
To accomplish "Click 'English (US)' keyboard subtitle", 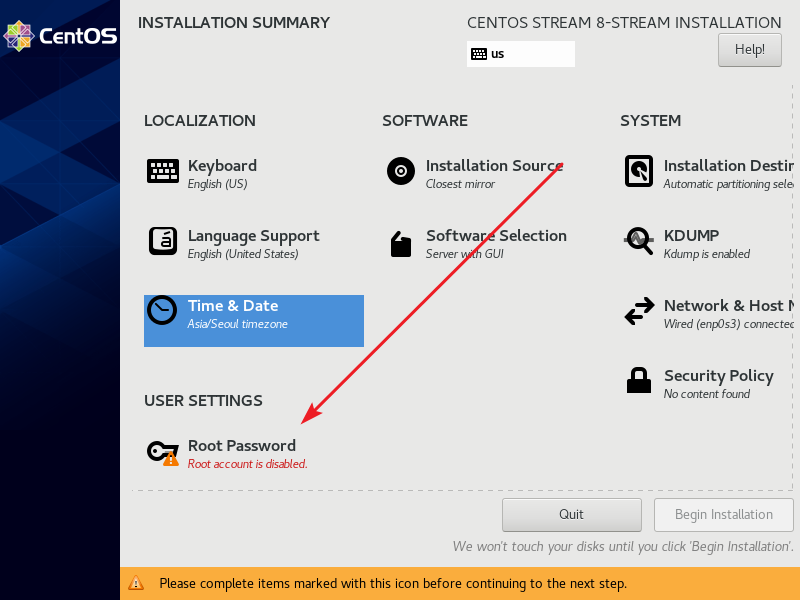I will [217, 184].
